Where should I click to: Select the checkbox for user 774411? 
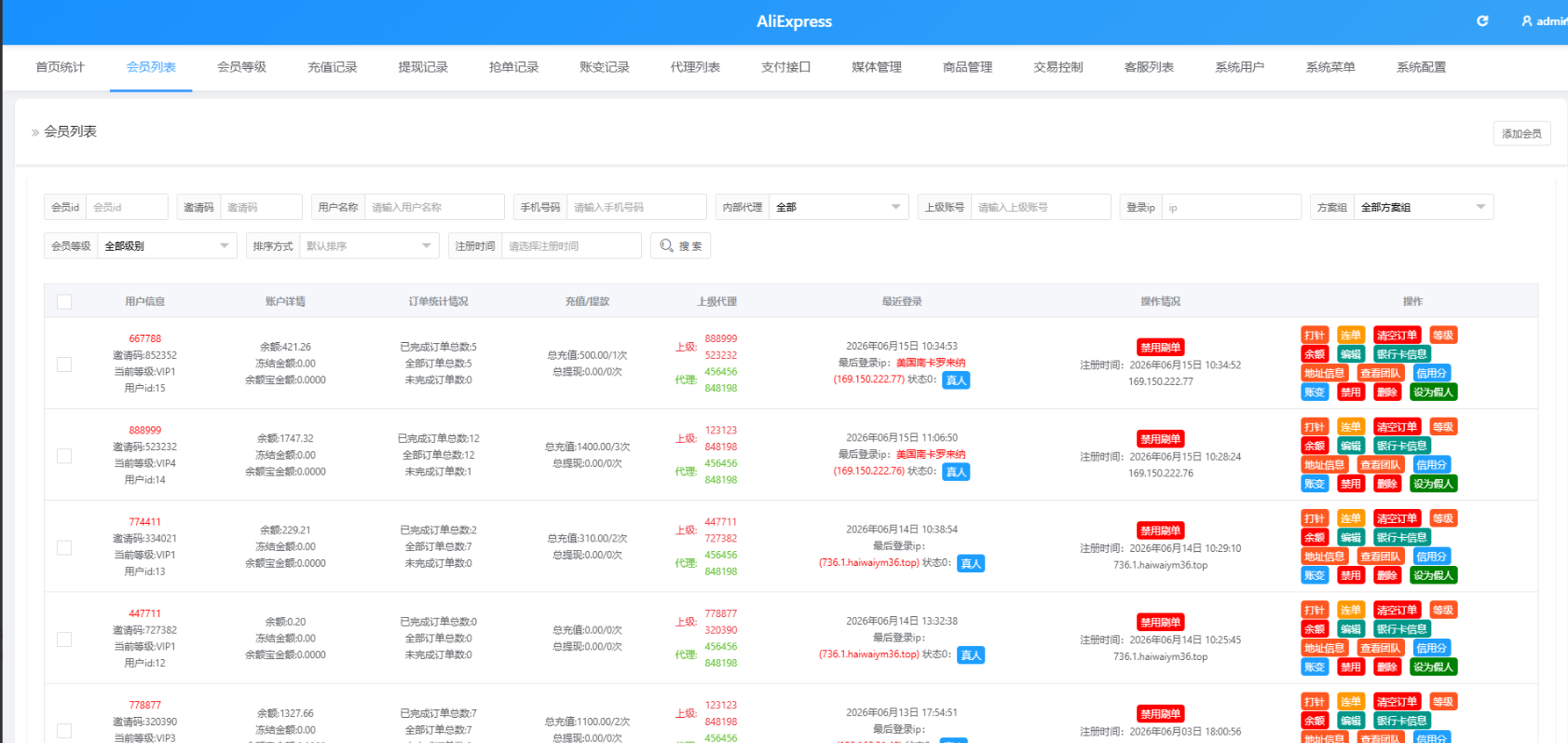pyautogui.click(x=64, y=547)
